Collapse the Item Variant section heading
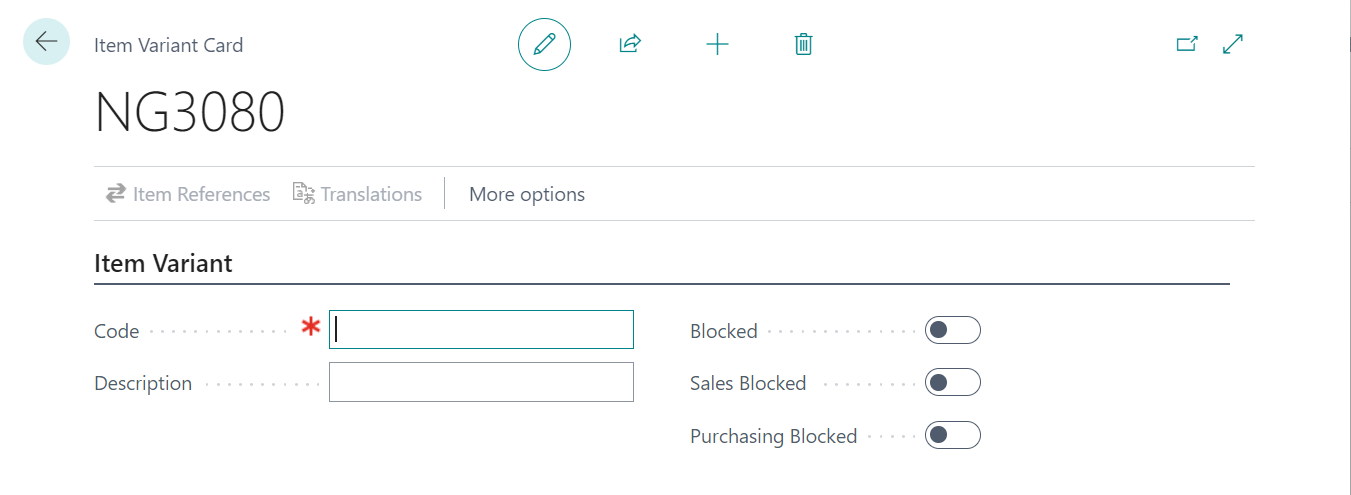Viewport: 1351px width, 495px height. [x=163, y=263]
